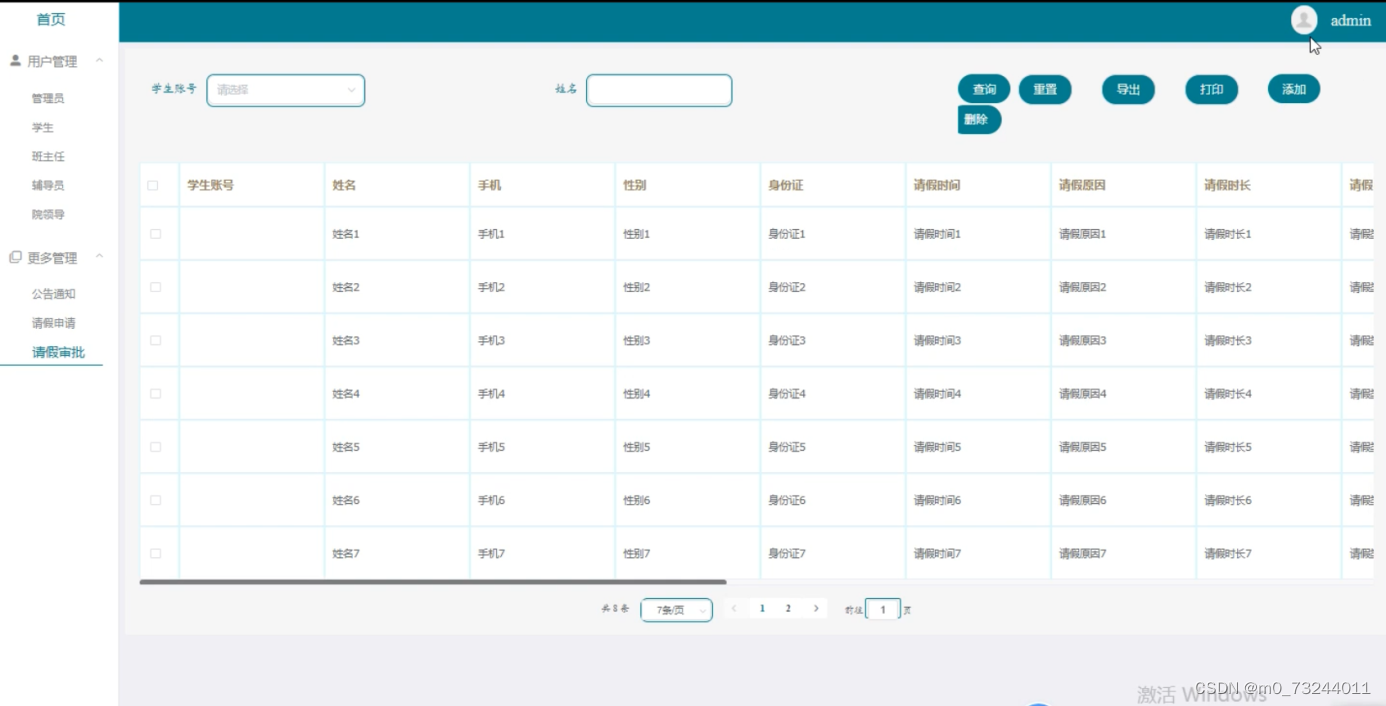The image size is (1386, 706).
Task: Open the 班主任 sidebar item
Action: point(48,156)
